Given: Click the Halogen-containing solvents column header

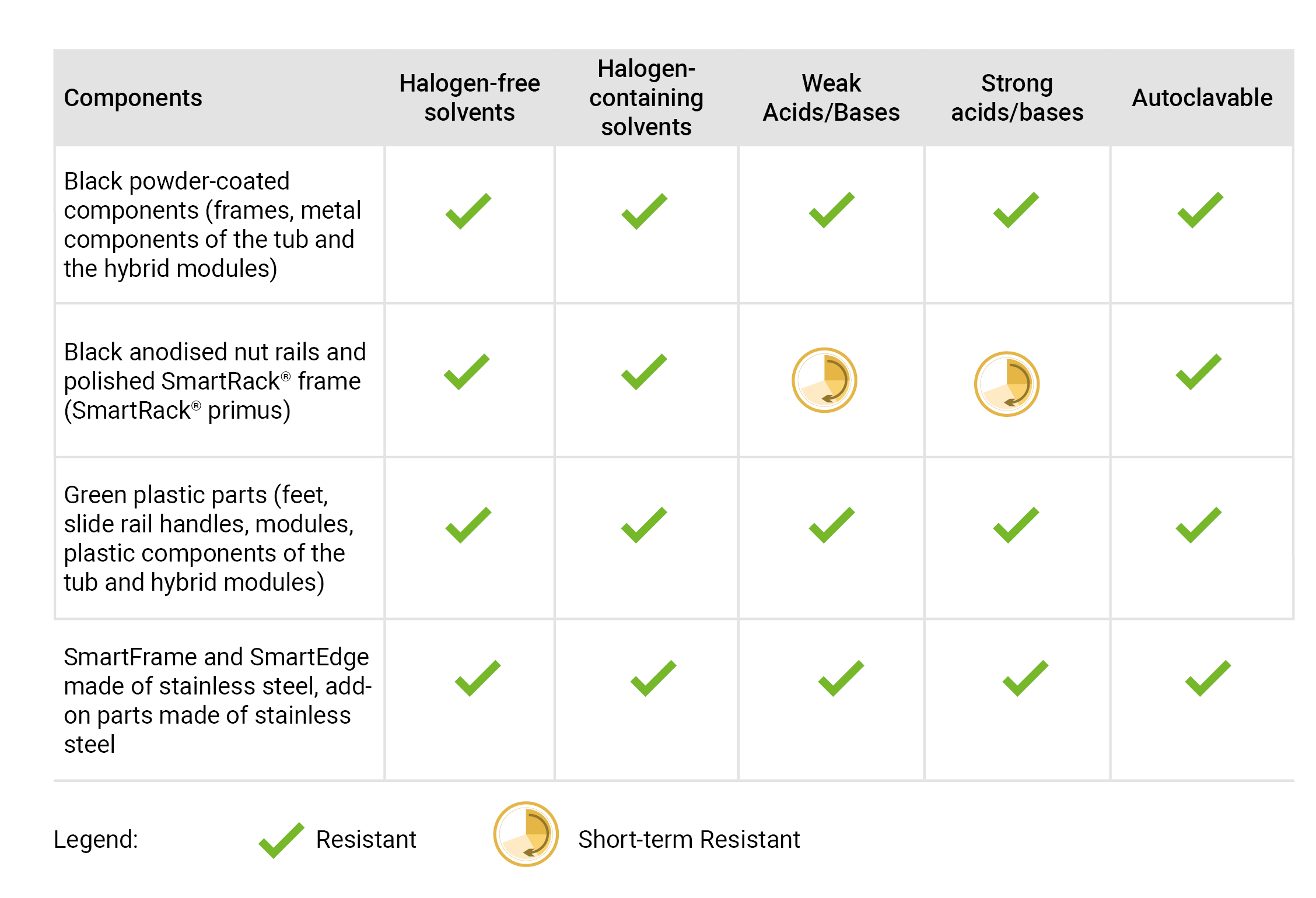Looking at the screenshot, I should 646,98.
